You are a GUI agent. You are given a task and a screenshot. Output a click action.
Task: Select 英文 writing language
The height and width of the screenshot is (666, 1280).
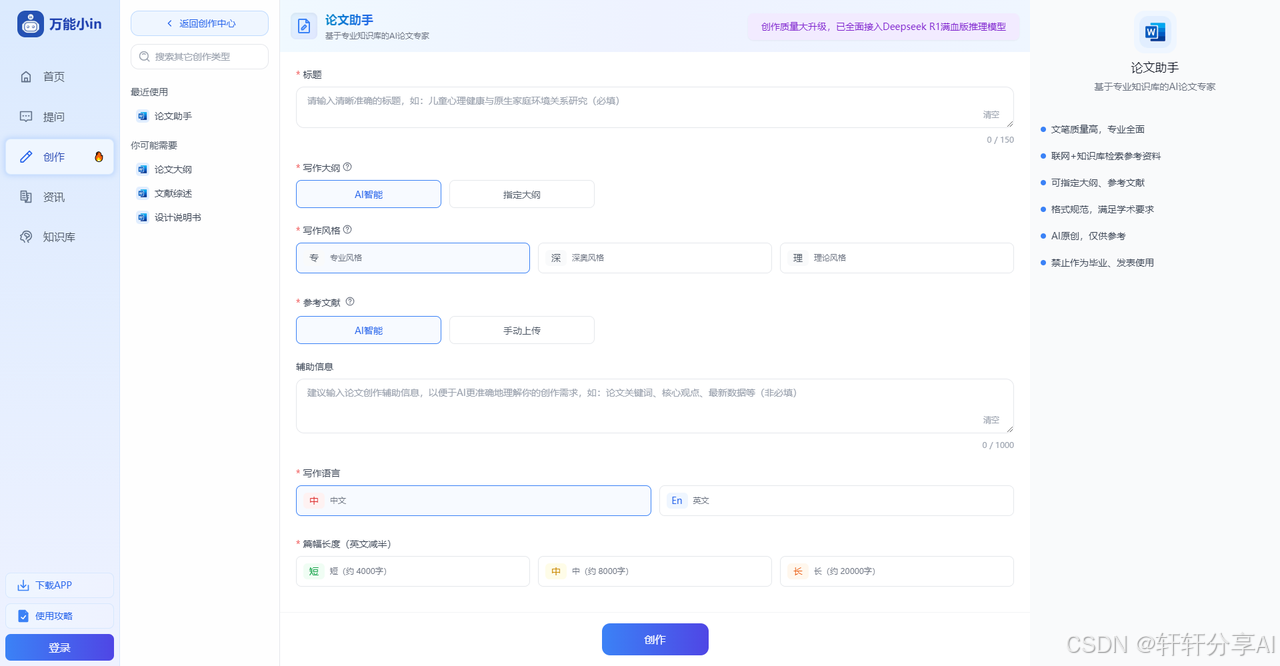836,500
